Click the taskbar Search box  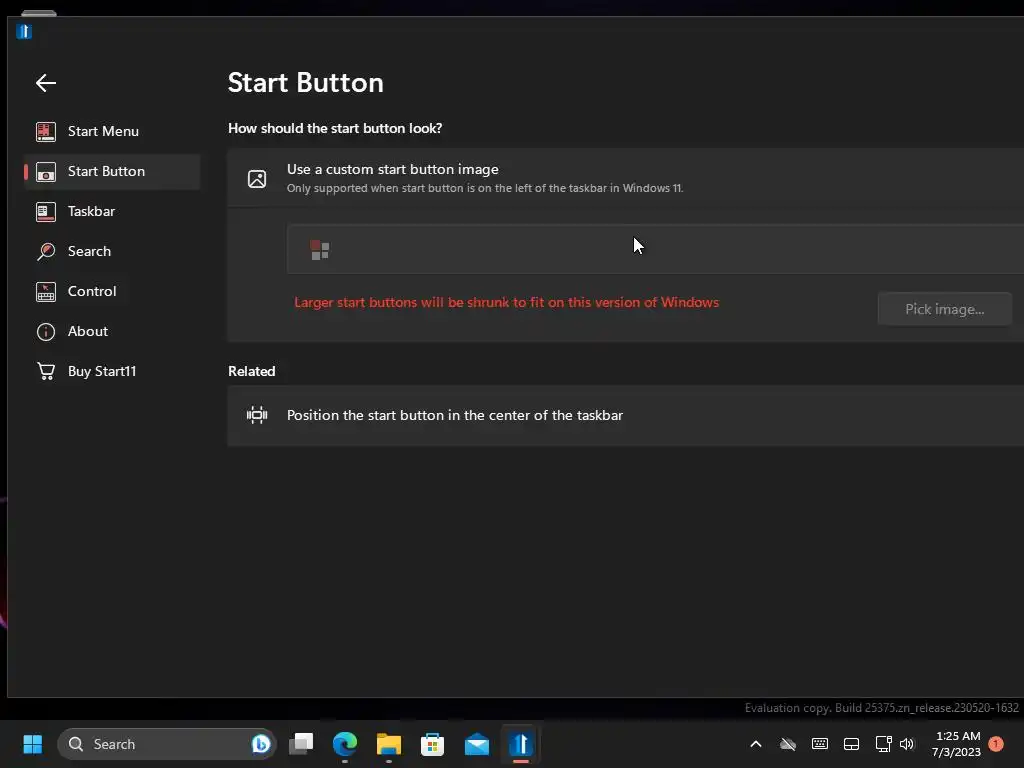tap(167, 744)
